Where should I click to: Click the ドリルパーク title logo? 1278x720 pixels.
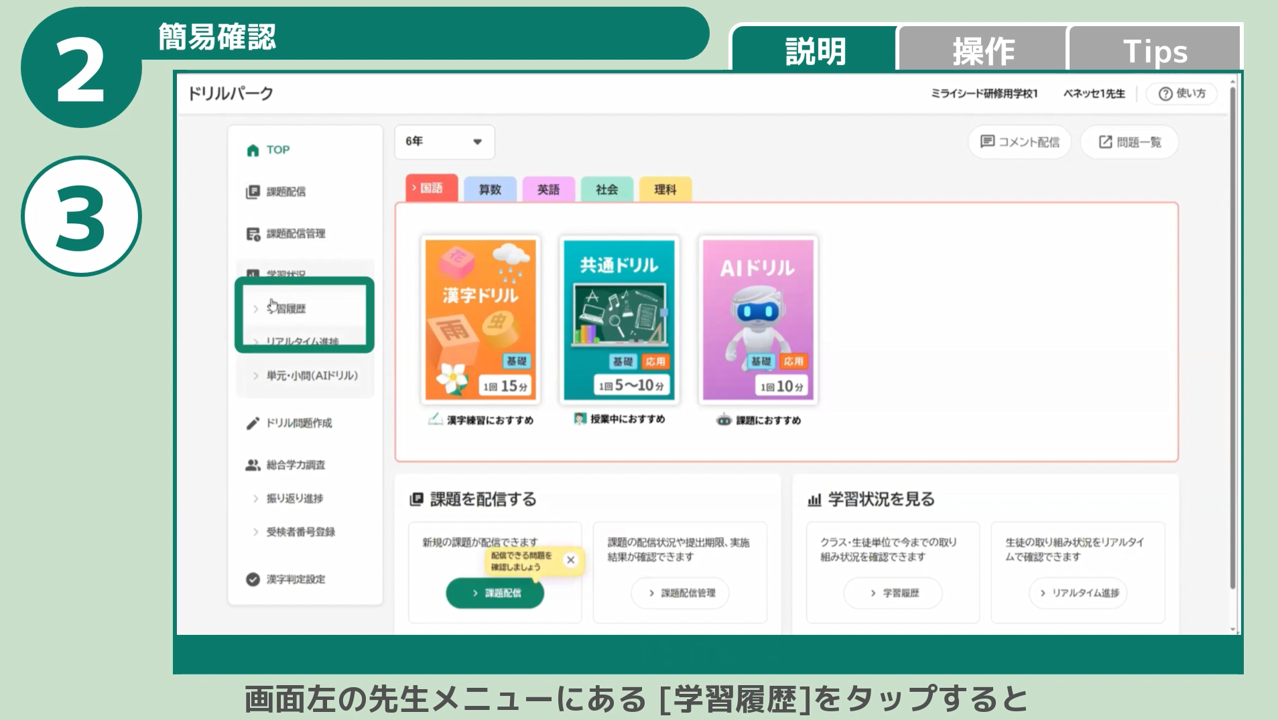pyautogui.click(x=230, y=94)
